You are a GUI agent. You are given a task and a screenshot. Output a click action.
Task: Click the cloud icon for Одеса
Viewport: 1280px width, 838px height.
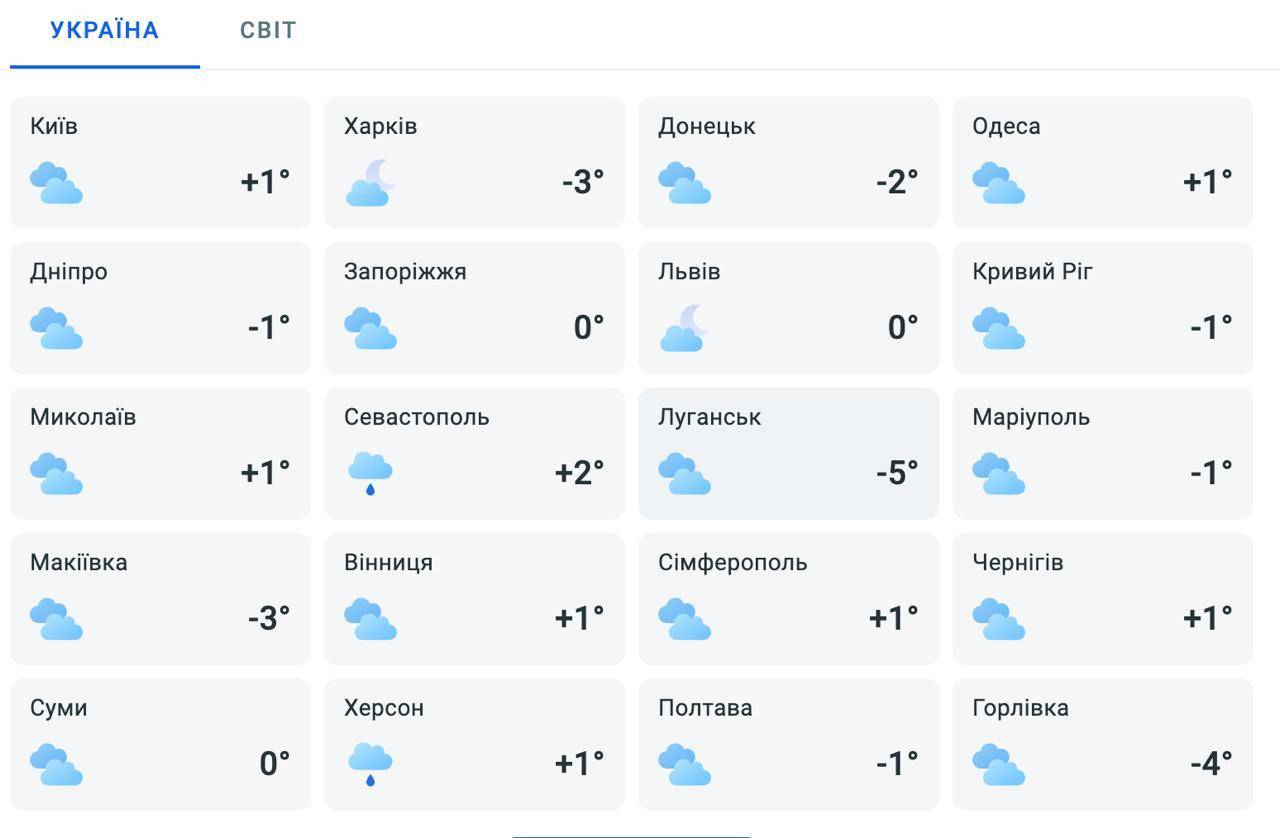(998, 183)
